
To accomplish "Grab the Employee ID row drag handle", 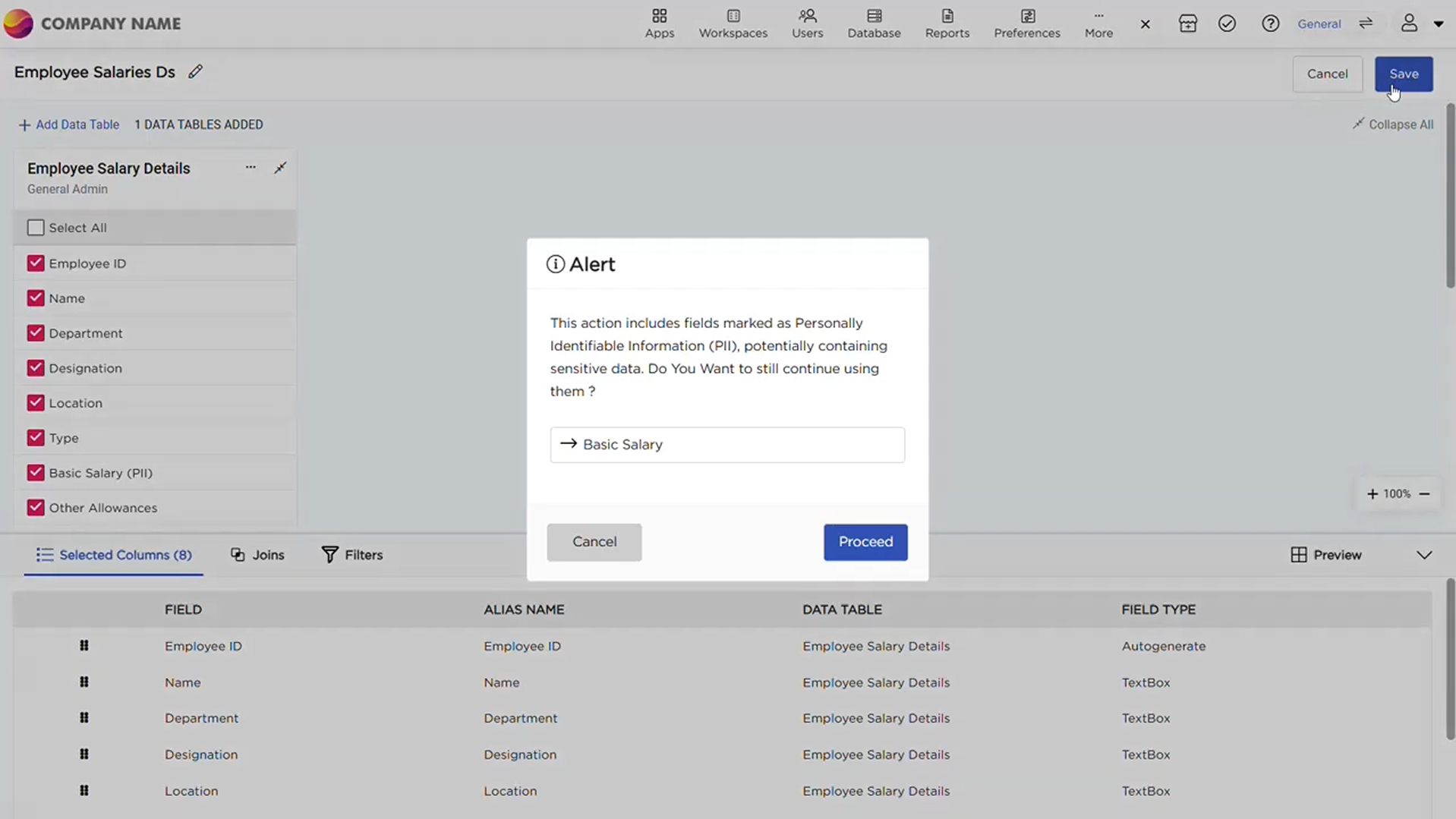I will pos(84,646).
